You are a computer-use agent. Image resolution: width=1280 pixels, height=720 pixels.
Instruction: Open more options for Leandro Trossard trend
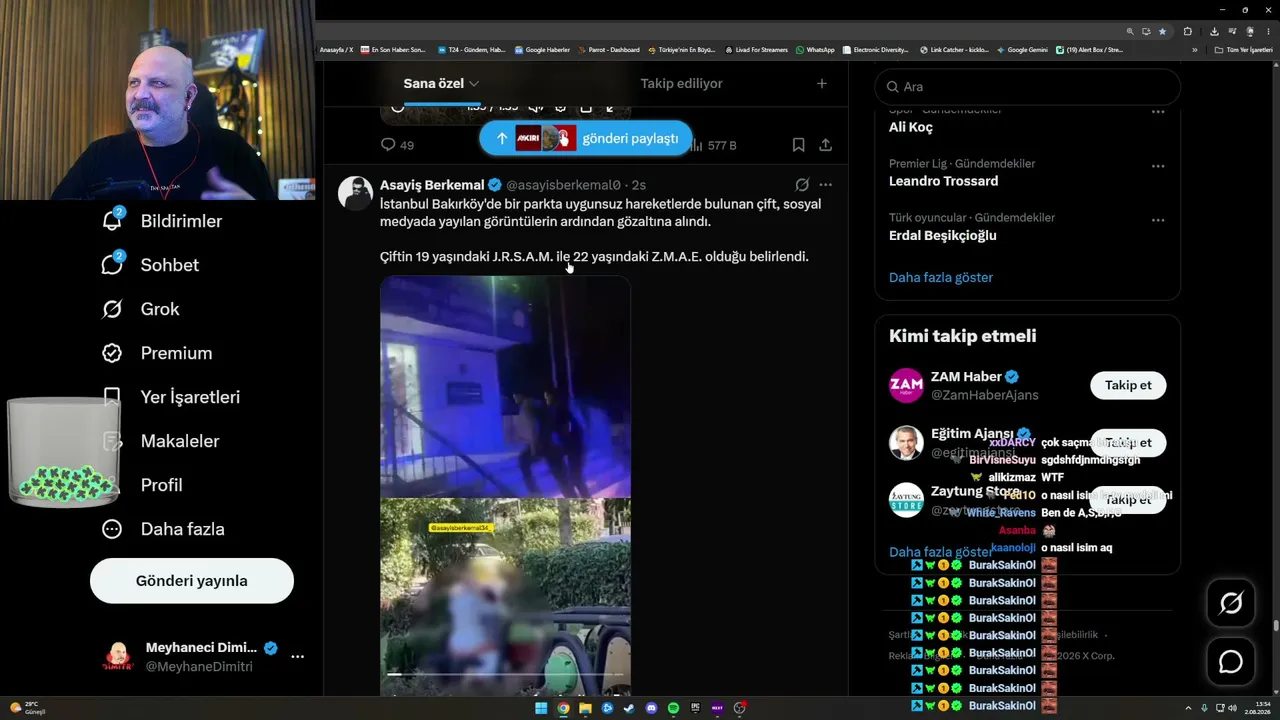tap(1158, 166)
